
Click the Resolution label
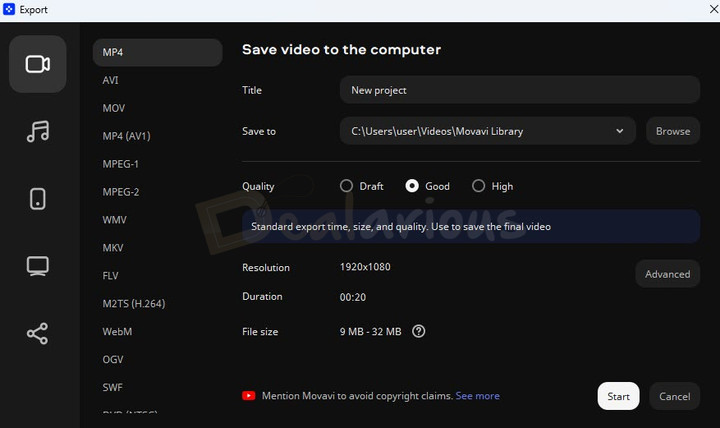point(266,268)
